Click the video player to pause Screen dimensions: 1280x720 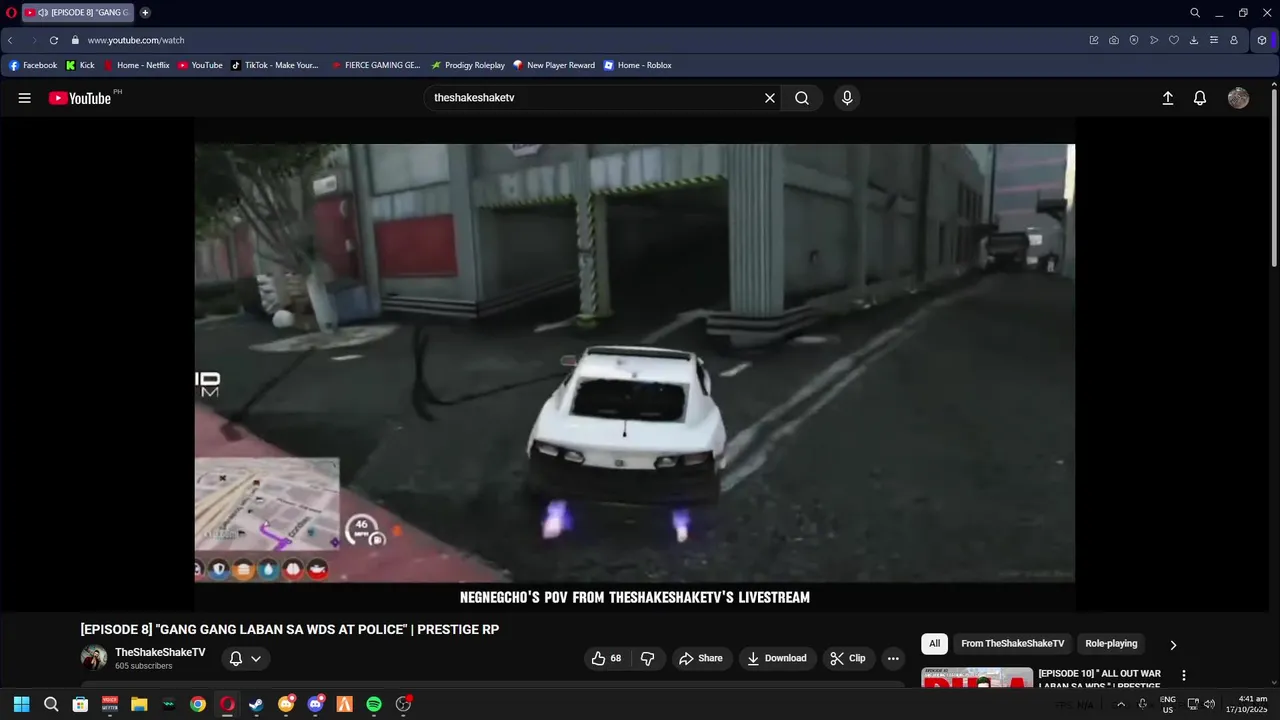tap(634, 362)
